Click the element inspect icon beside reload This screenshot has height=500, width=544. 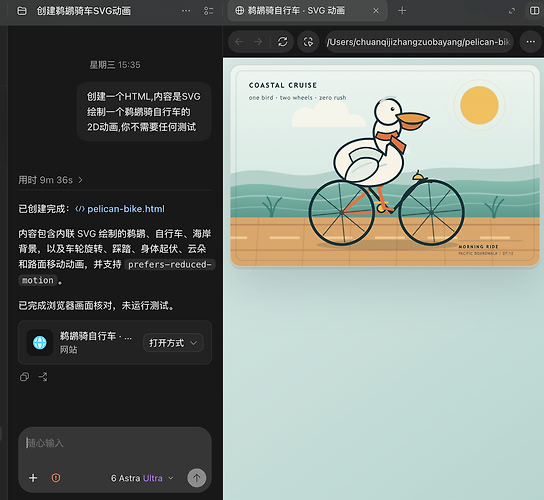pyautogui.click(x=308, y=42)
